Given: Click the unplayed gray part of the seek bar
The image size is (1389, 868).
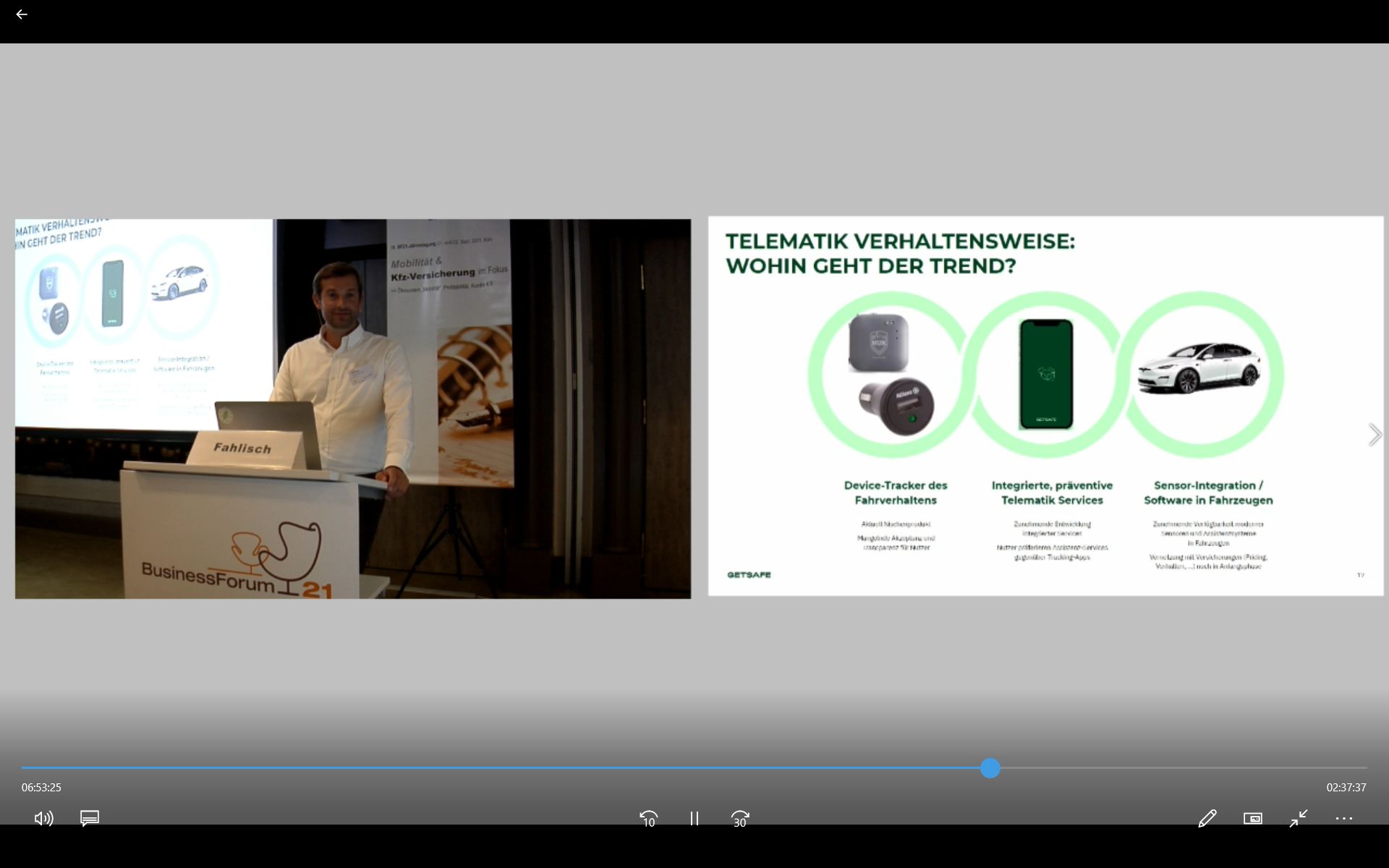Looking at the screenshot, I should [1179, 768].
